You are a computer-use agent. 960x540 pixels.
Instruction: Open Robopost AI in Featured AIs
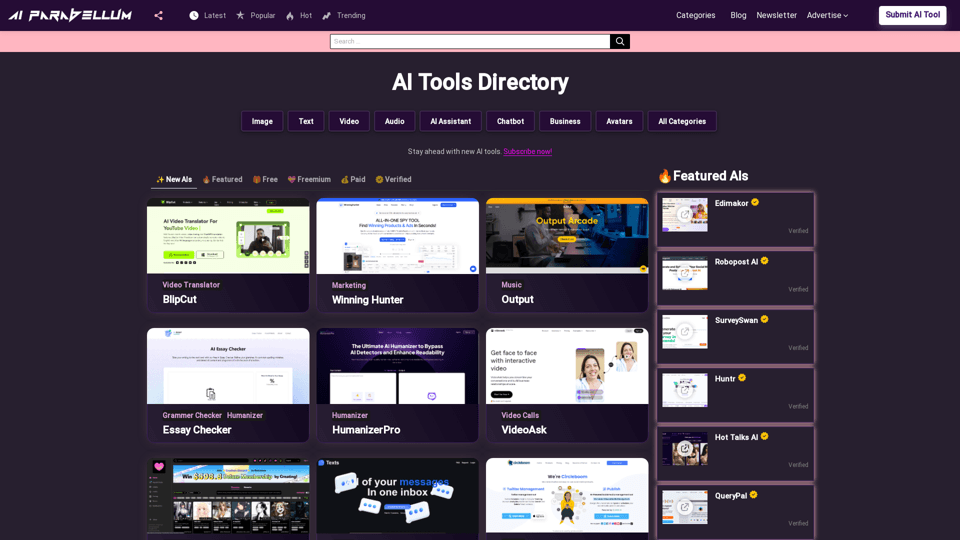tap(736, 261)
